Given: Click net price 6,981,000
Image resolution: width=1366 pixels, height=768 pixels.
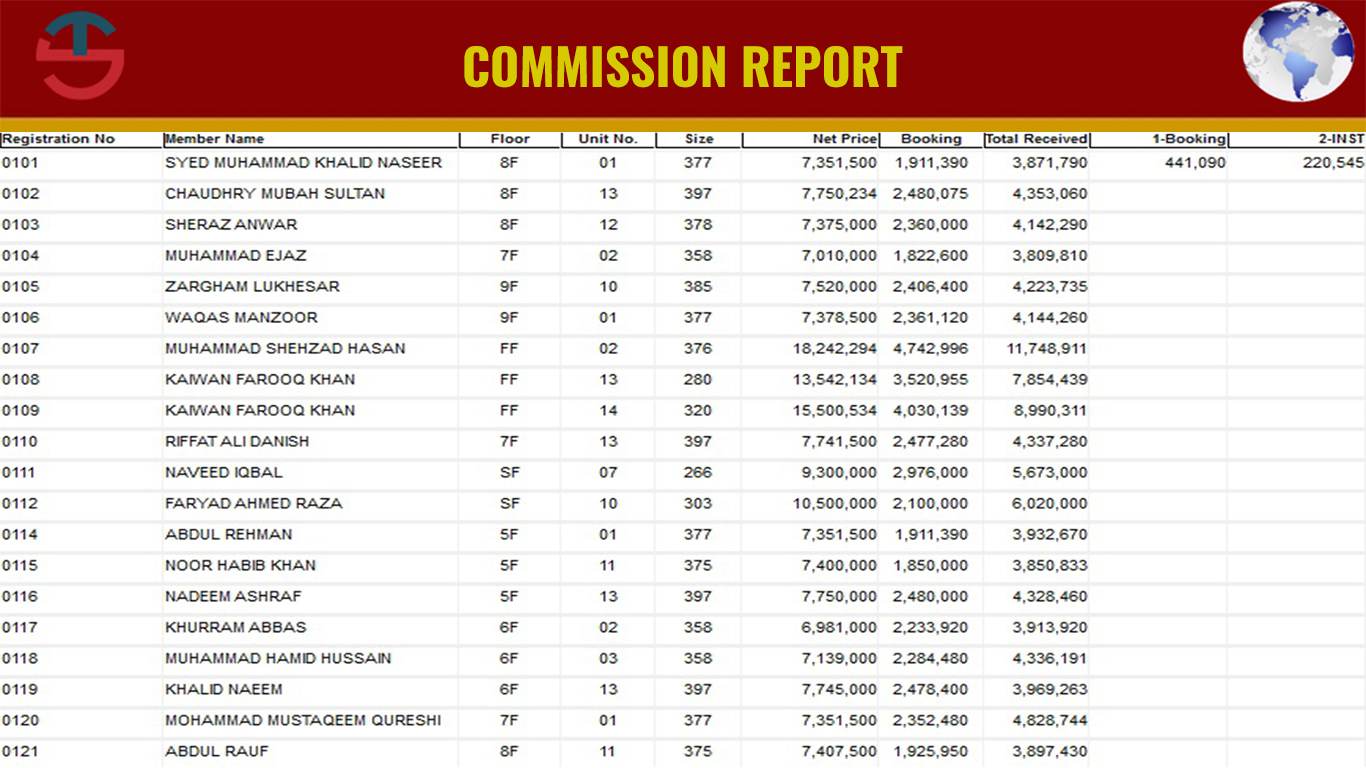Looking at the screenshot, I should pyautogui.click(x=839, y=627).
